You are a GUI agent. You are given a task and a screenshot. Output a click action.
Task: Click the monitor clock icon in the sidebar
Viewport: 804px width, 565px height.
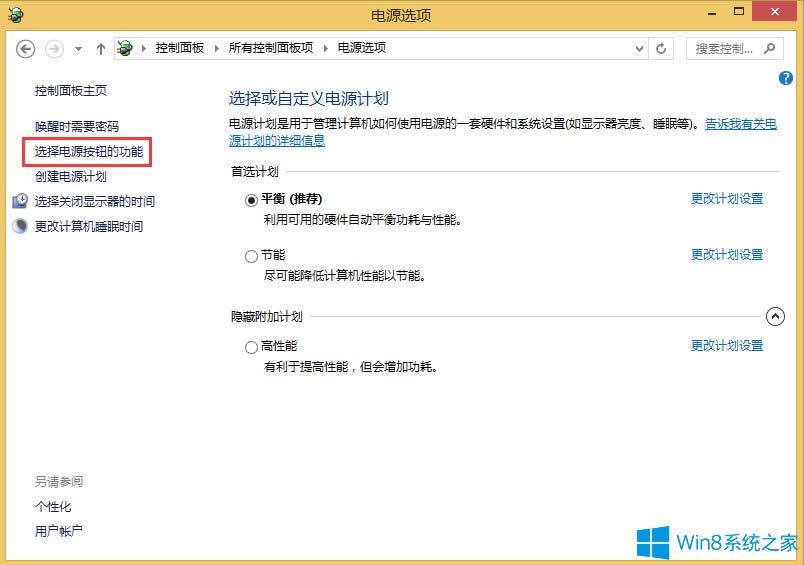pos(20,201)
